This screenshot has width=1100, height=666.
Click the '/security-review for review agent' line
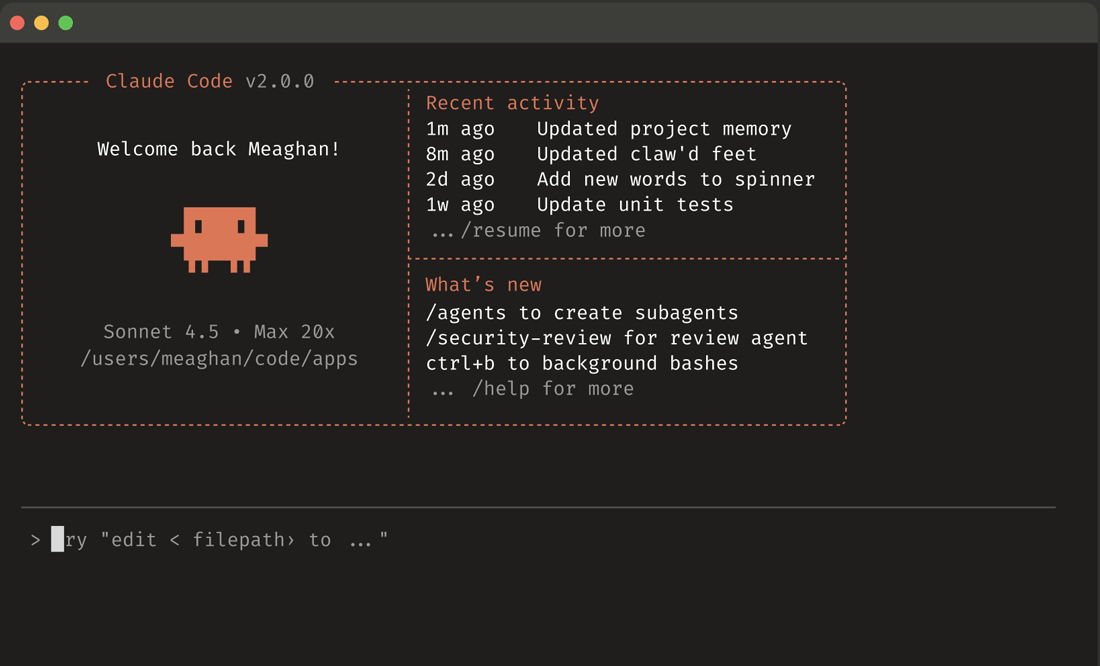coord(616,338)
